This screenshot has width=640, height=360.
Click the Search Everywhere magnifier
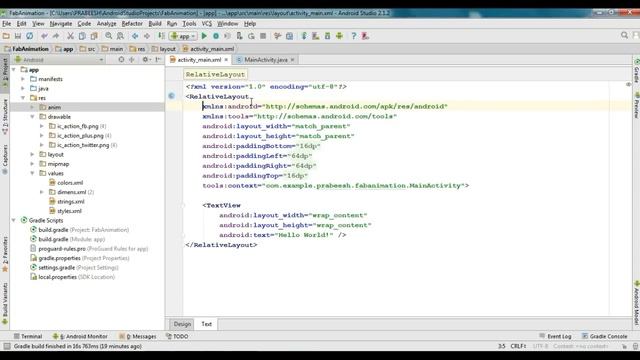(624, 36)
